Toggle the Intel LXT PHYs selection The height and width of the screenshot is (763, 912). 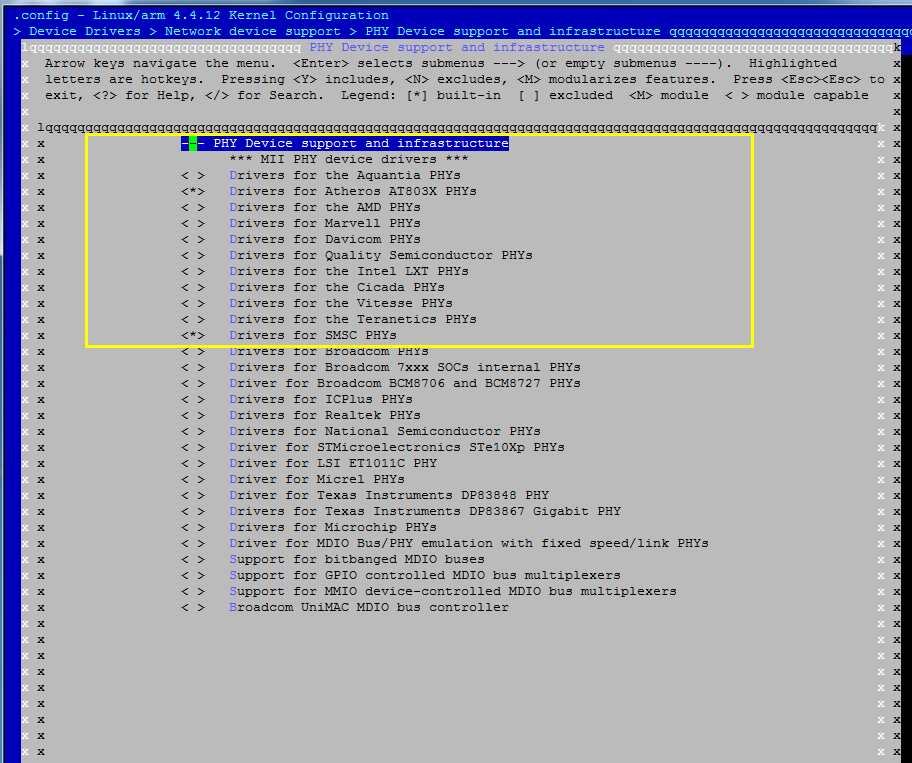click(193, 271)
